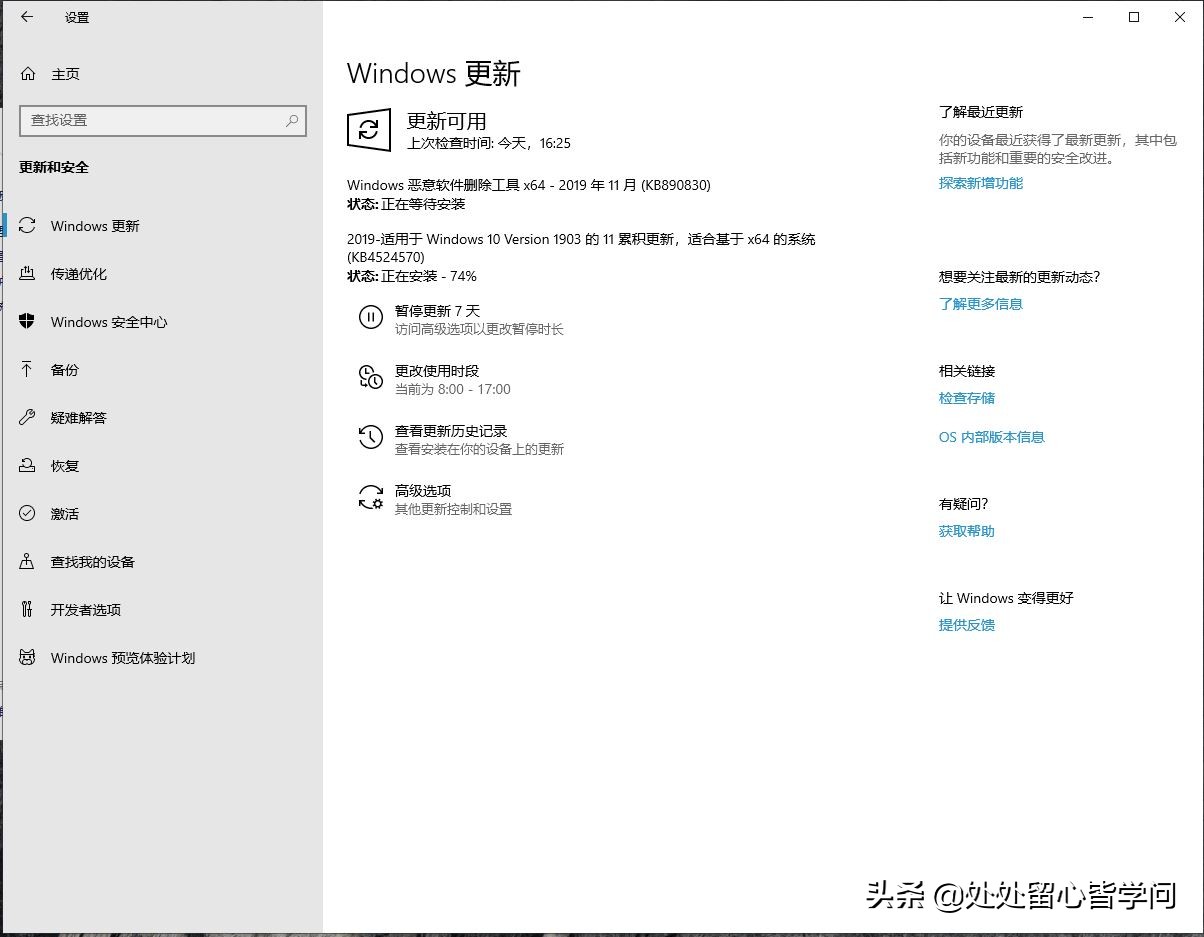Click the pause icon next to 暂停更新

(371, 318)
